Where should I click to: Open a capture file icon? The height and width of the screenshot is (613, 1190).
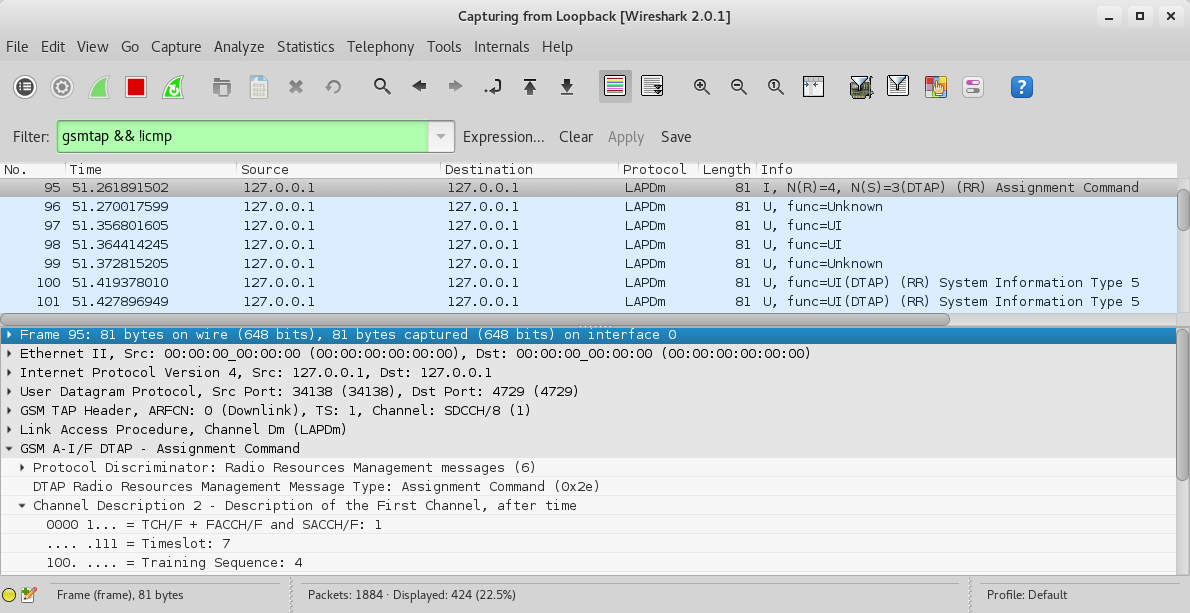(222, 87)
